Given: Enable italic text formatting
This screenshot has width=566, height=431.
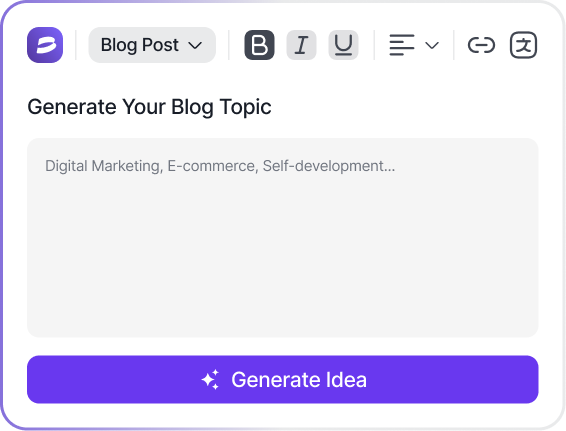Looking at the screenshot, I should (301, 45).
